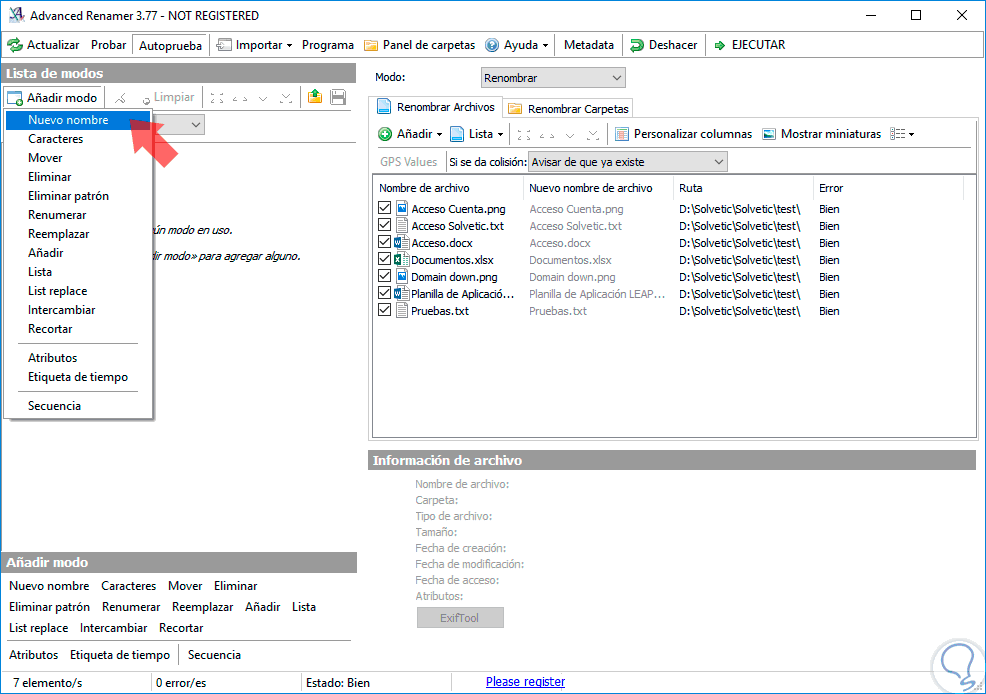Click the load mode list icon

point(315,97)
